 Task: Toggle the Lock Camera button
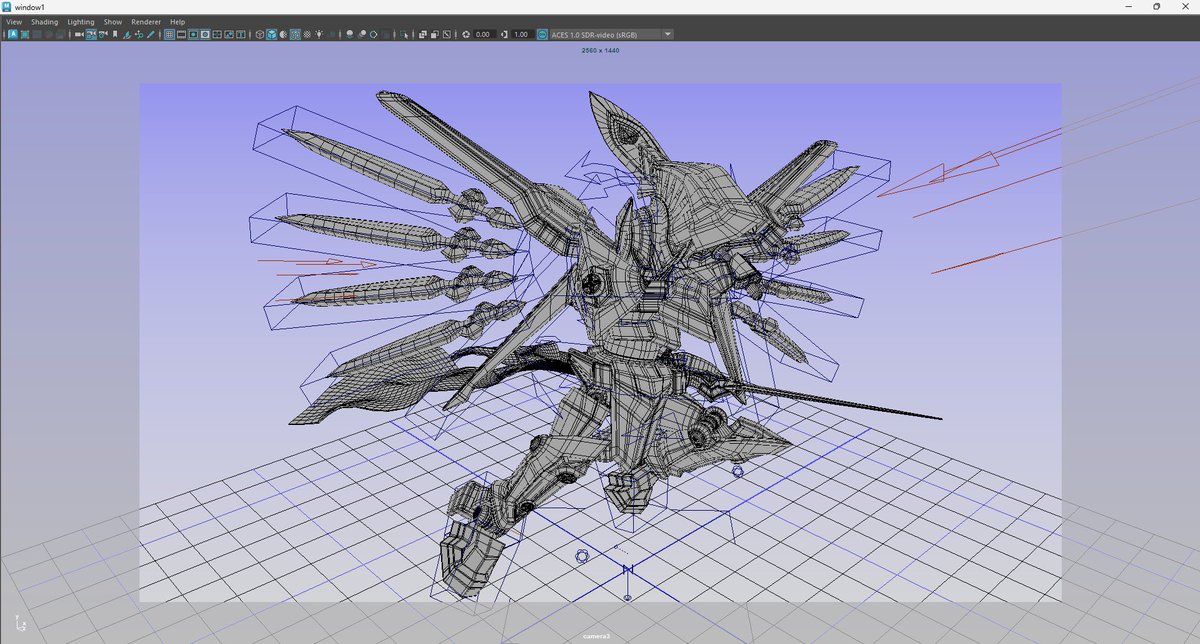coord(91,34)
